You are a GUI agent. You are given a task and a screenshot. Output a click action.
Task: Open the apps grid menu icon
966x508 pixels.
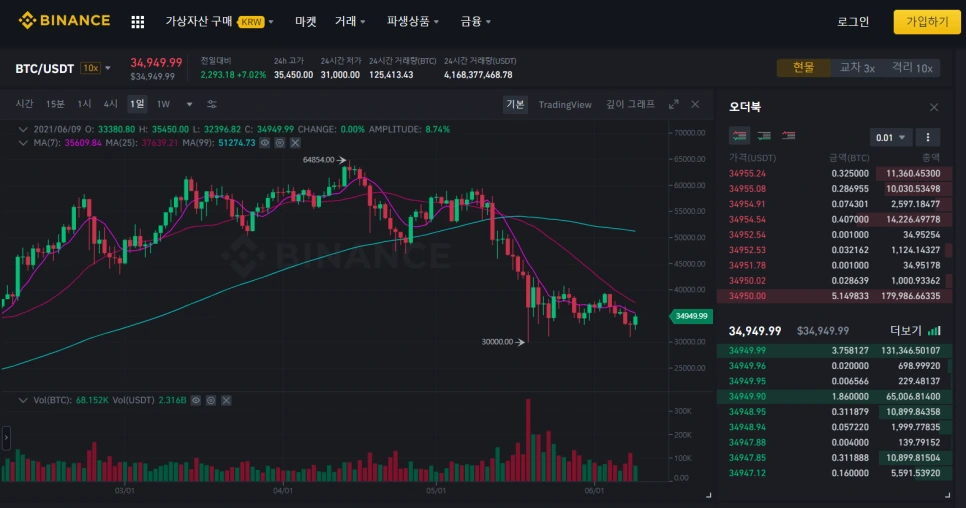(138, 22)
